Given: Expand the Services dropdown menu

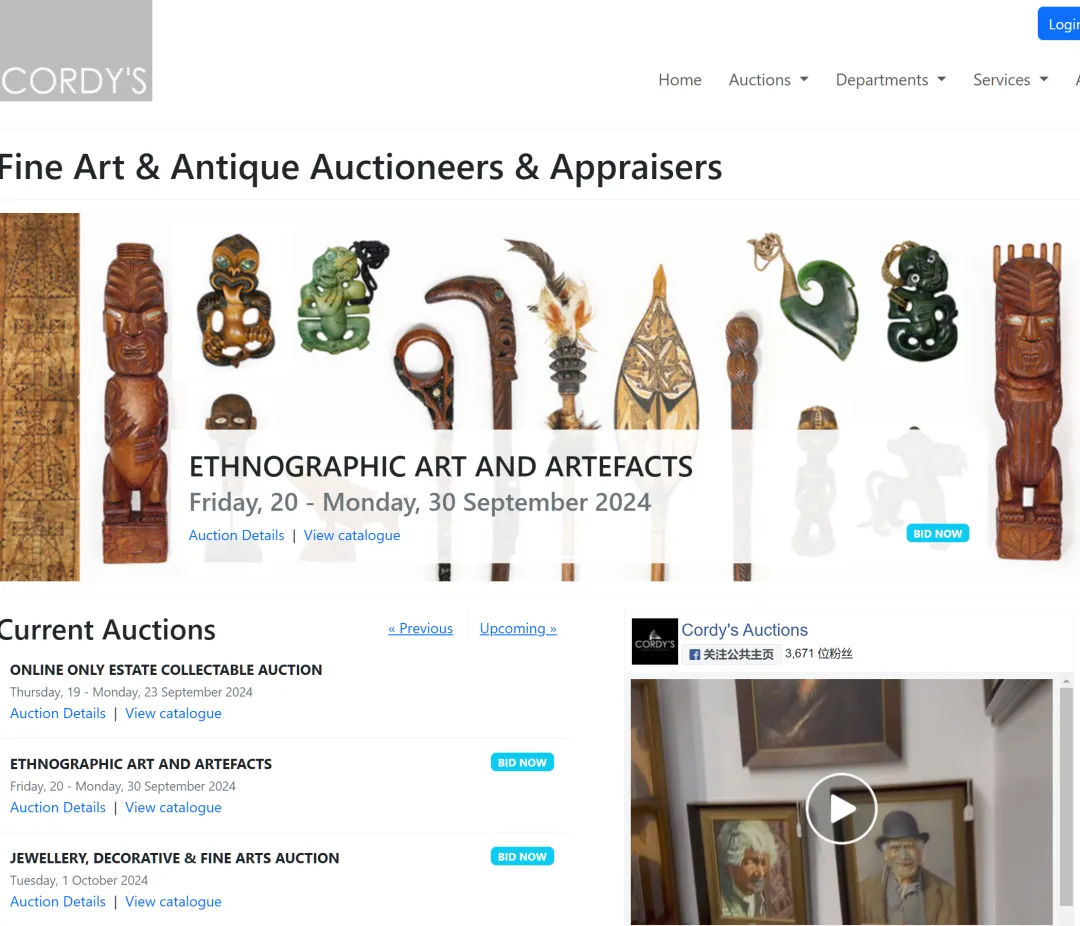Looking at the screenshot, I should tap(1010, 80).
